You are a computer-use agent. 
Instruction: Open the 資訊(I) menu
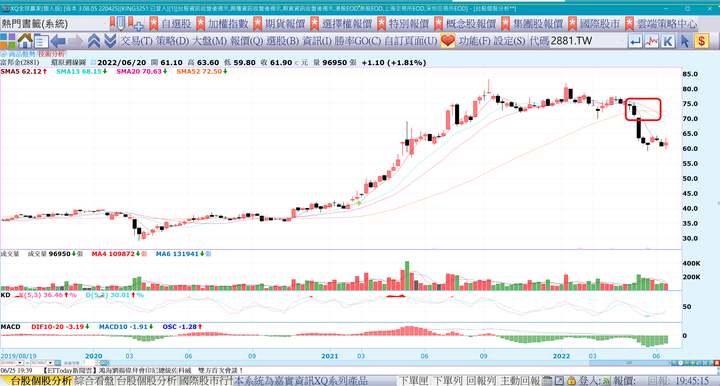317,41
